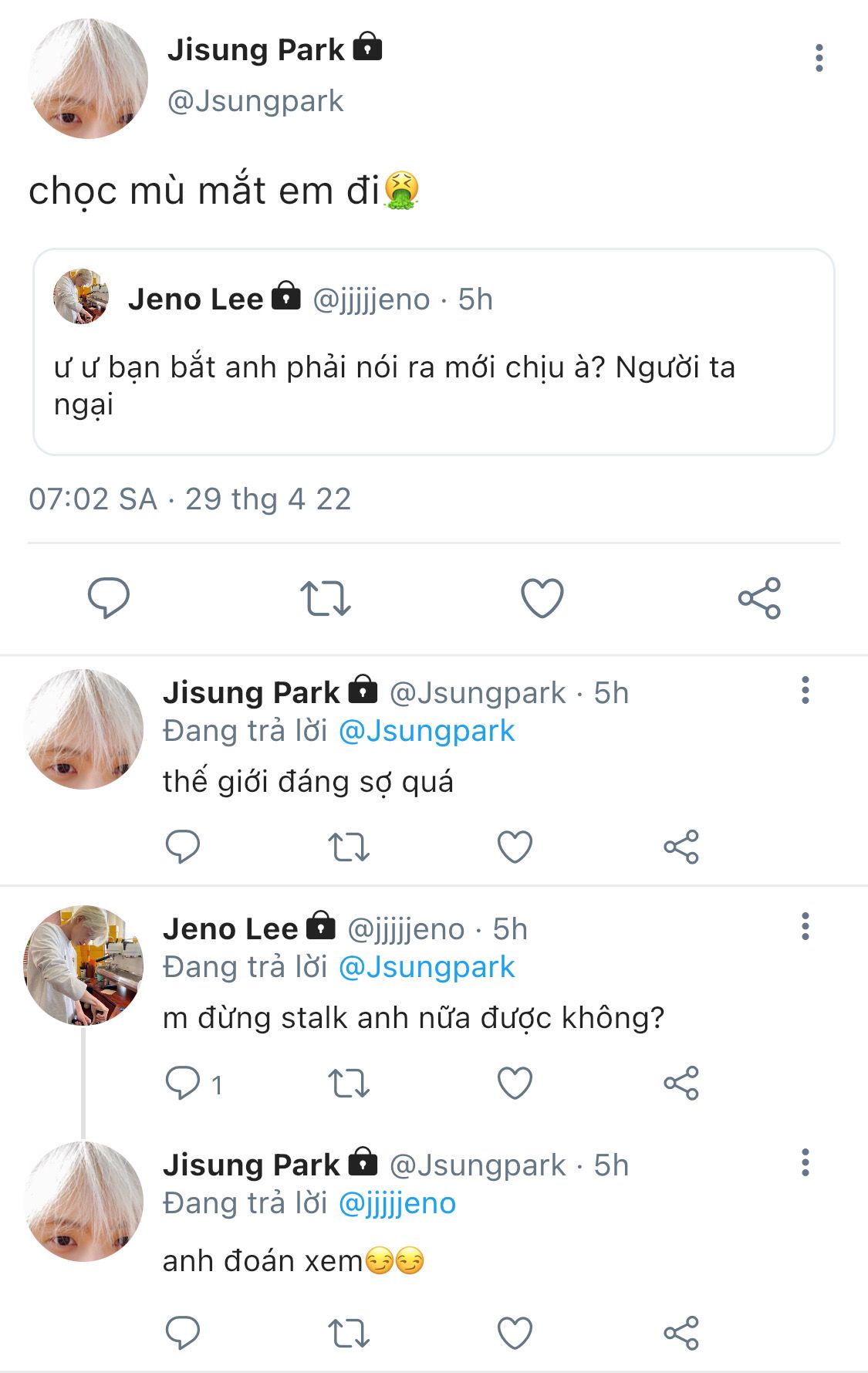Reply to Jeno Lee's "m đừng stalk anh" tweet
Image resolution: width=868 pixels, height=1373 pixels.
[184, 1083]
